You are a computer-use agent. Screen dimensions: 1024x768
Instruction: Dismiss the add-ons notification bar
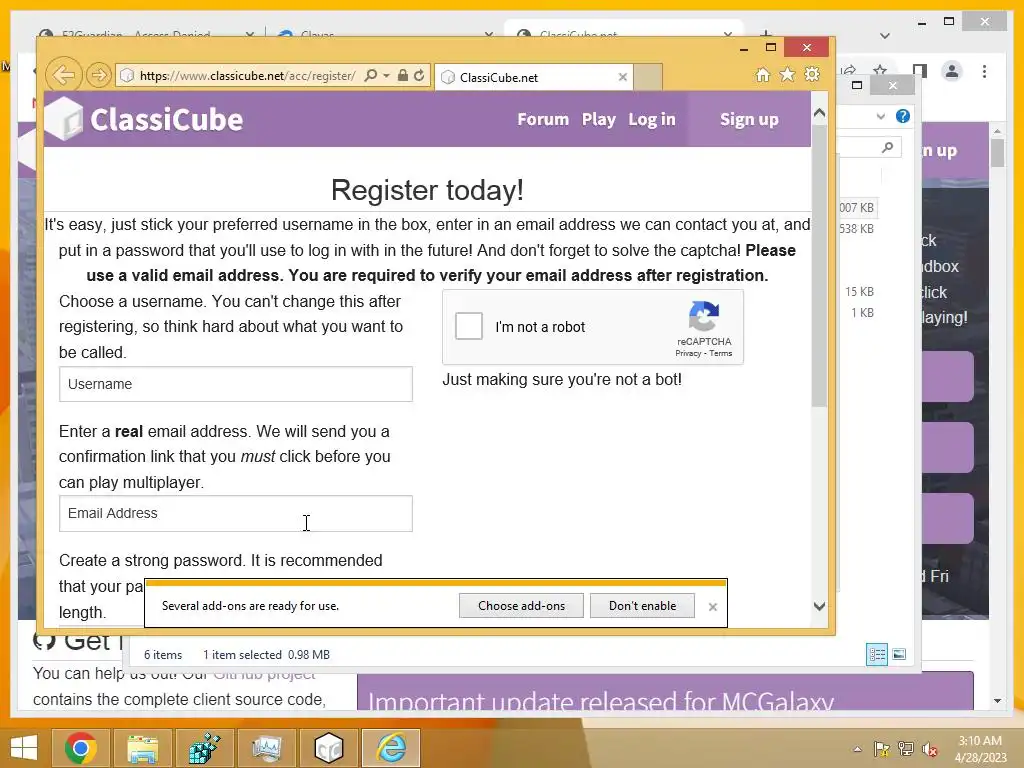click(x=712, y=607)
